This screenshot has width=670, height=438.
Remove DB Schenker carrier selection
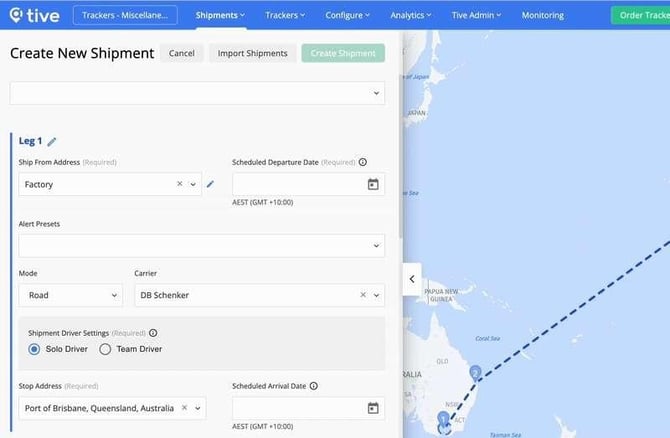[363, 295]
